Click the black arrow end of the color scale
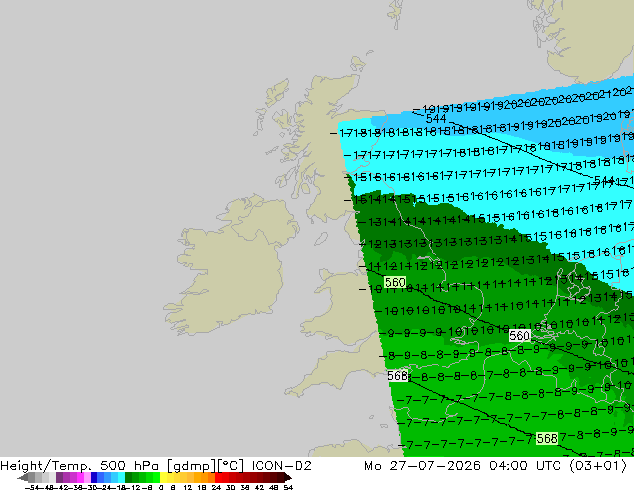This screenshot has height=490, width=634. click(288, 477)
